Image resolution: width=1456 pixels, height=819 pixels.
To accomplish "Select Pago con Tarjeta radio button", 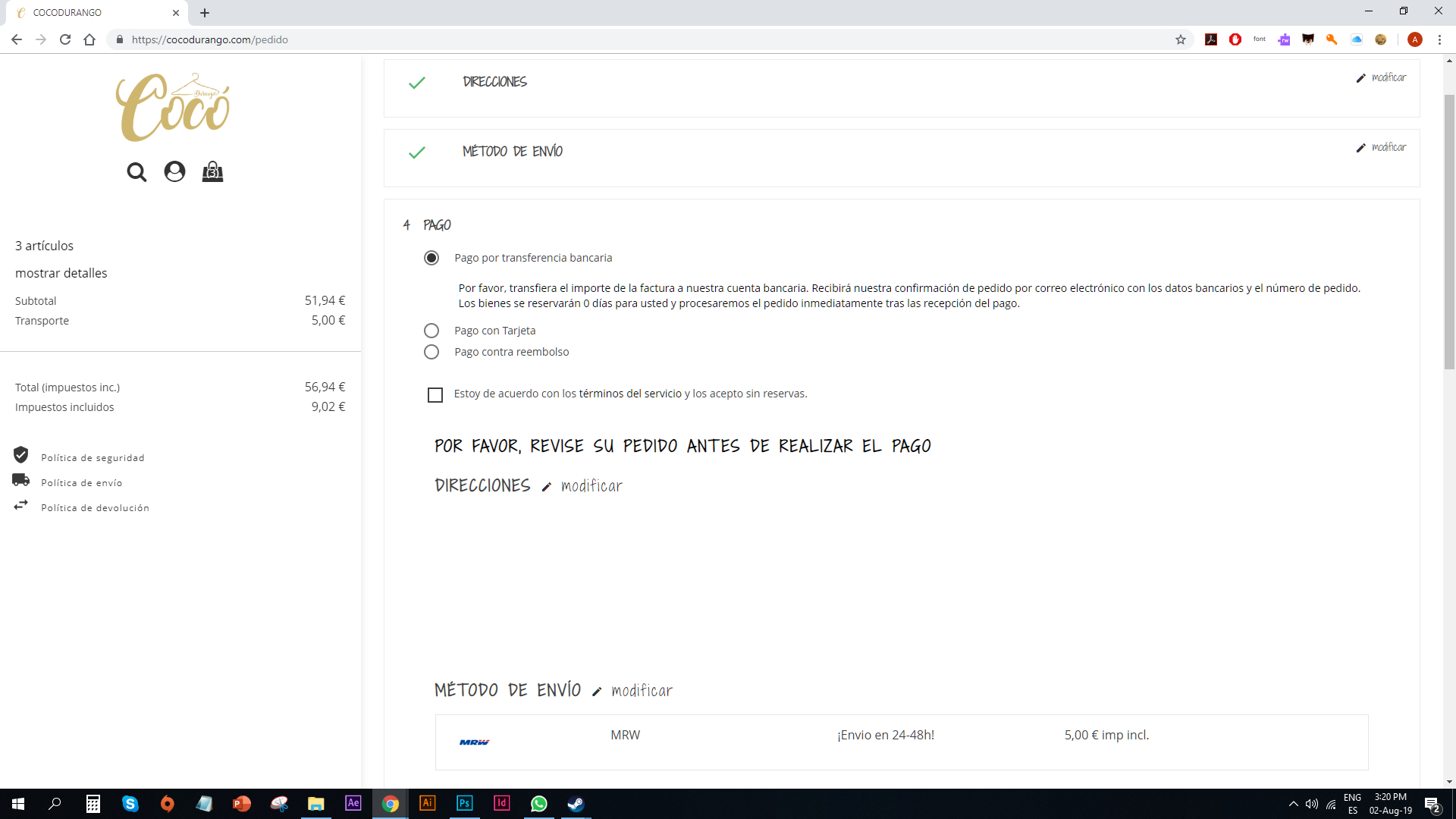I will click(x=431, y=331).
